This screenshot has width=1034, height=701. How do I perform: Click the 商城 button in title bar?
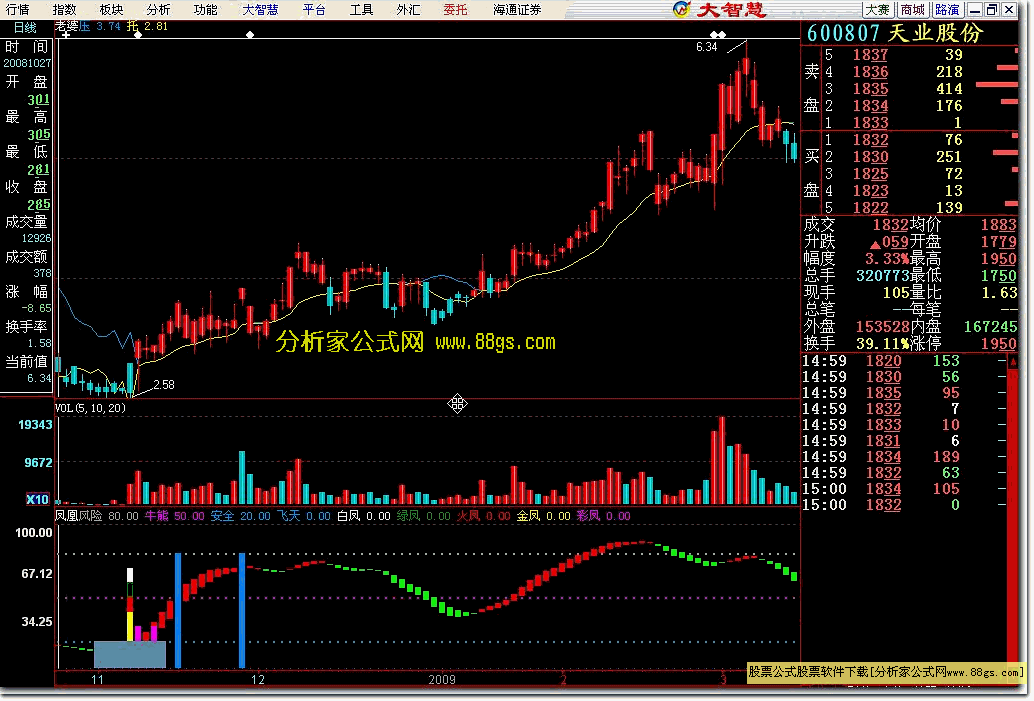click(913, 10)
